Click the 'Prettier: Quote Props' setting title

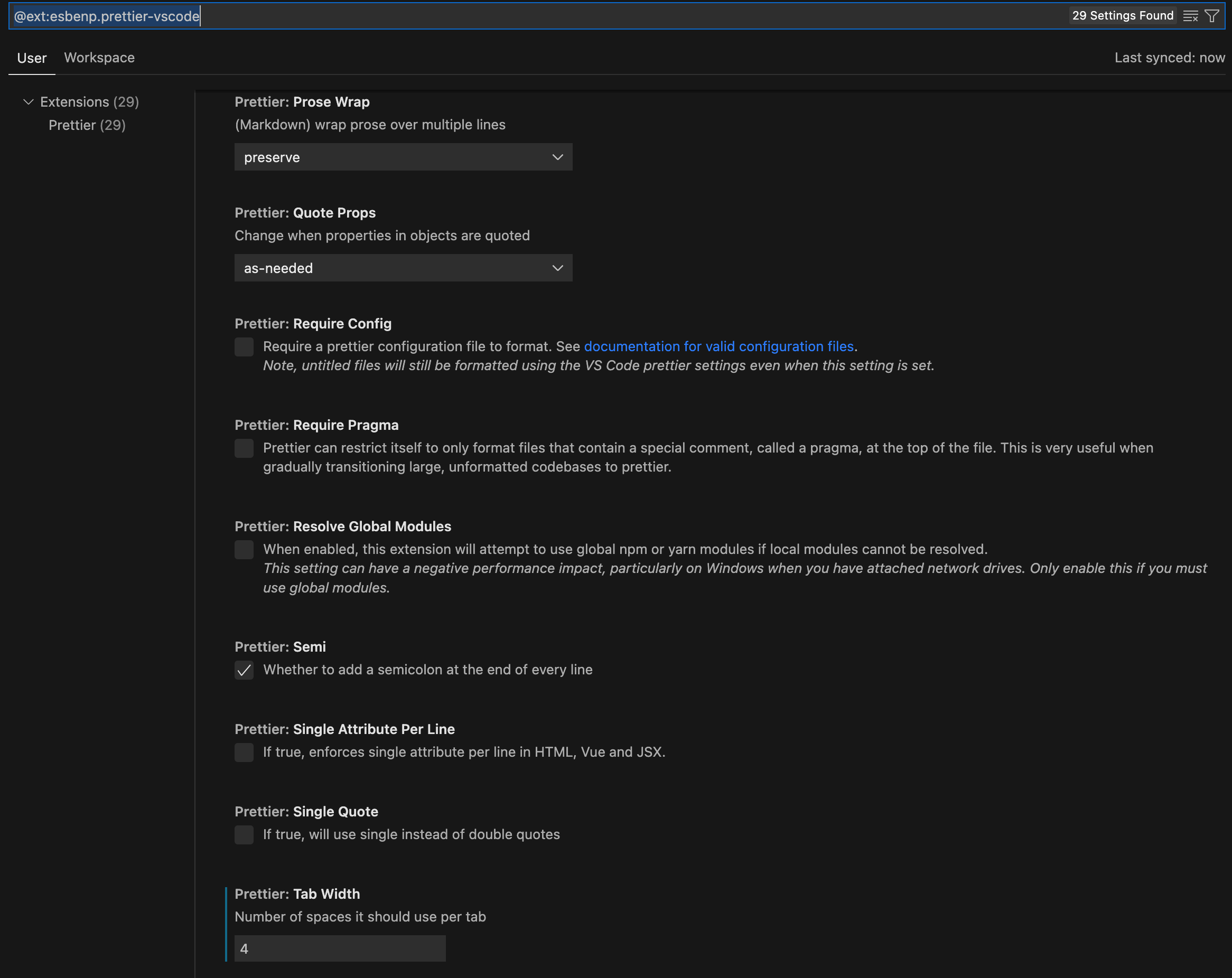[x=305, y=212]
